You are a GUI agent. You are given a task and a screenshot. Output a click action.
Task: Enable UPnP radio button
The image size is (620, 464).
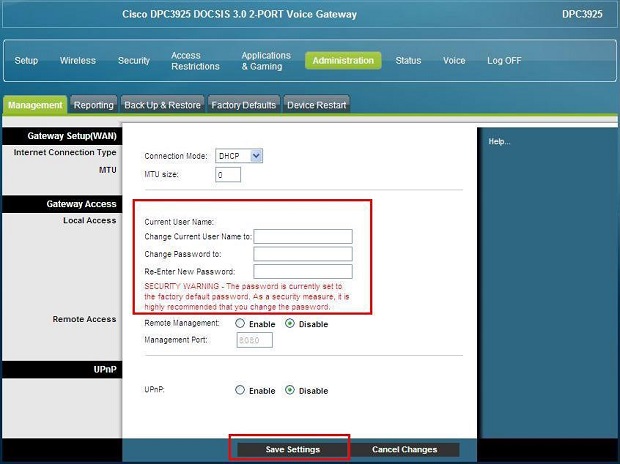click(x=240, y=390)
